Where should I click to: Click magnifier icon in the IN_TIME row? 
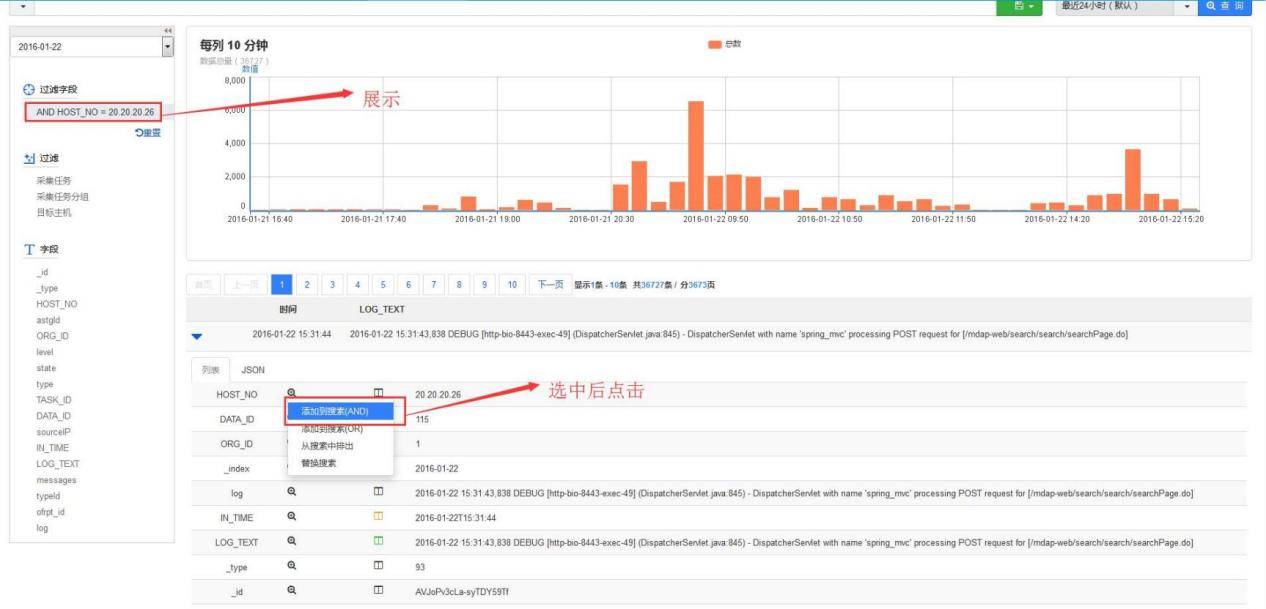coord(292,516)
